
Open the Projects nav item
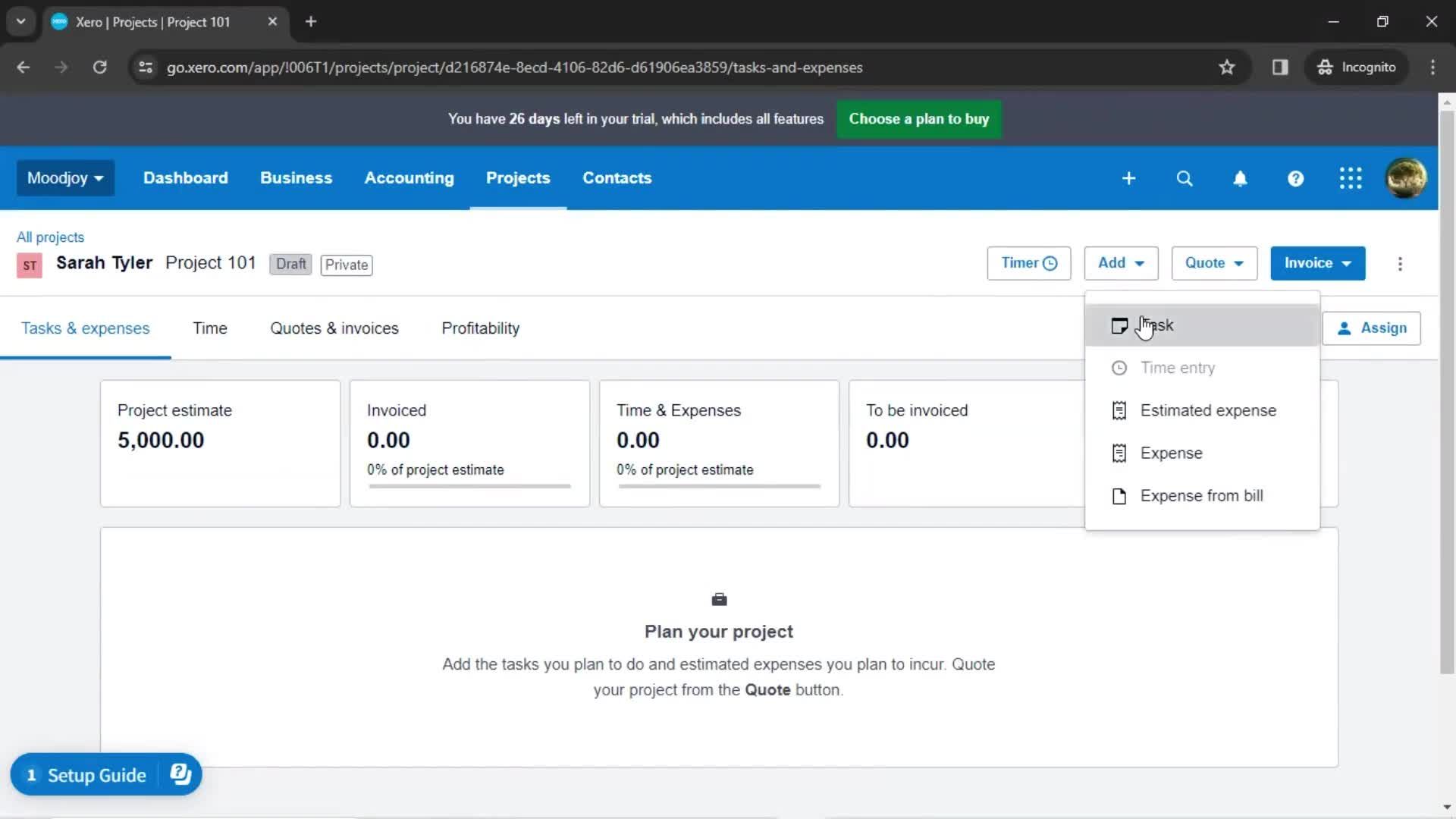[x=518, y=178]
